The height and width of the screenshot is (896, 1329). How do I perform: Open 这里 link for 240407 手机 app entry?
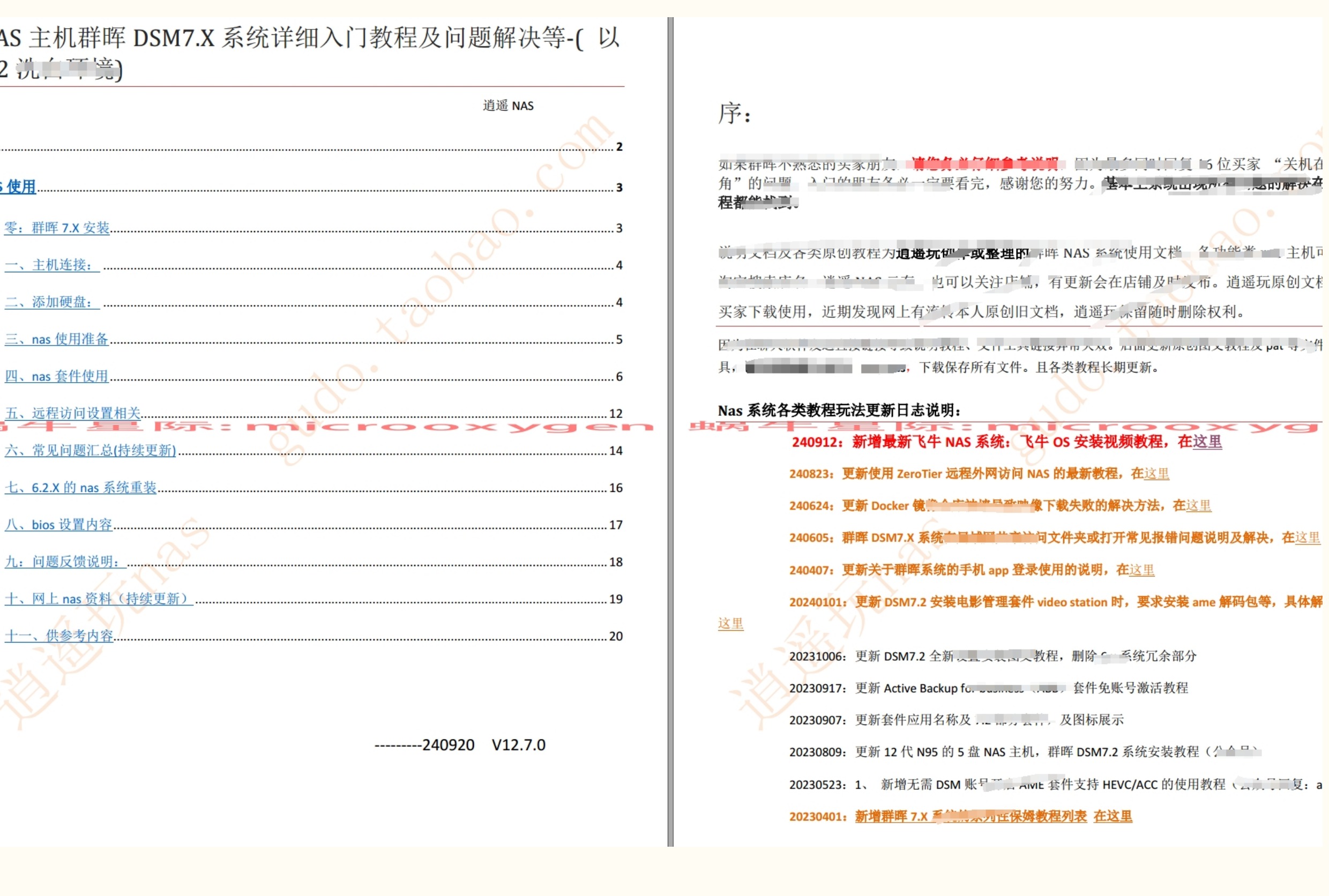coord(1141,570)
